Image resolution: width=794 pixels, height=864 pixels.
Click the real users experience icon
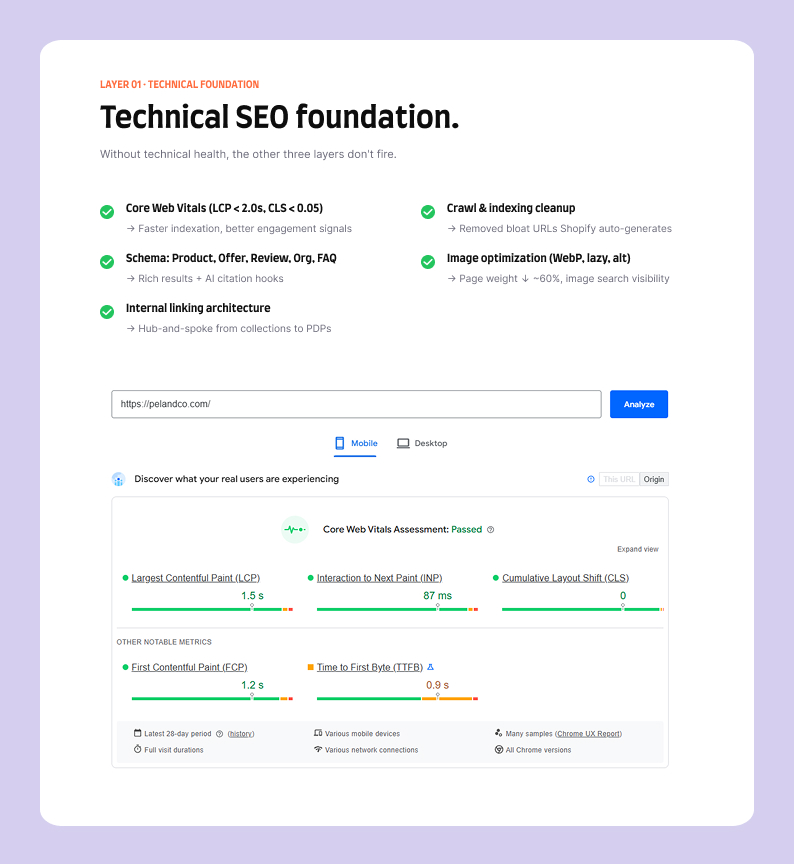pyautogui.click(x=118, y=479)
